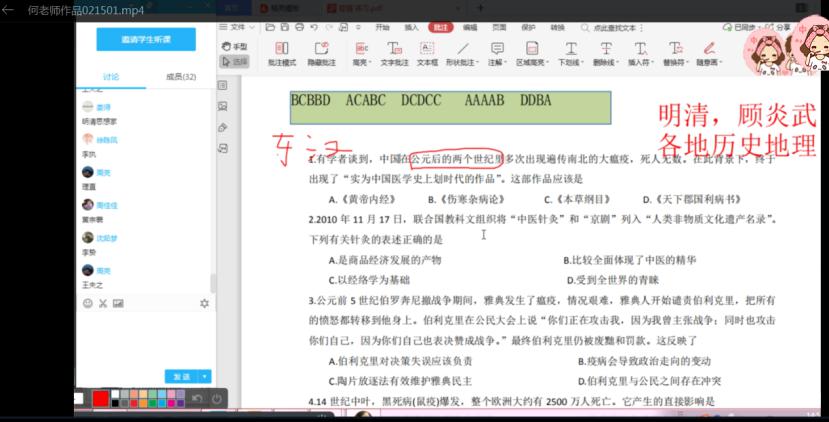The width and height of the screenshot is (829, 422).
Task: Toggle the 选择 selection tool
Action: point(234,61)
